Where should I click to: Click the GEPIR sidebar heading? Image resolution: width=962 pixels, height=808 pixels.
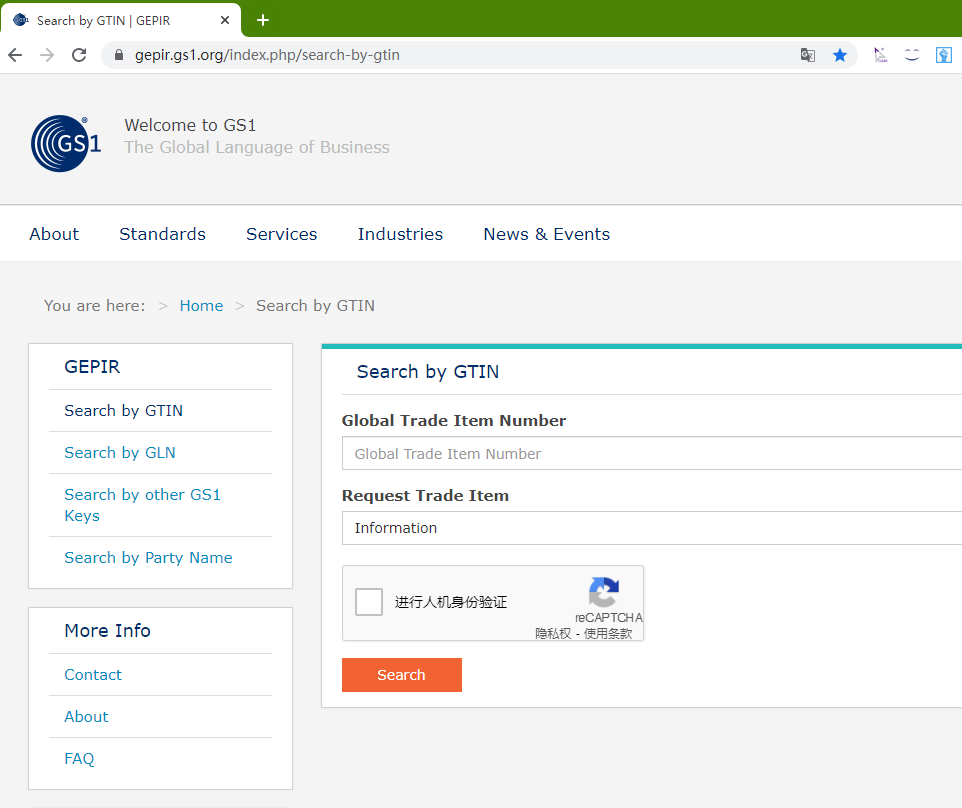click(x=92, y=367)
